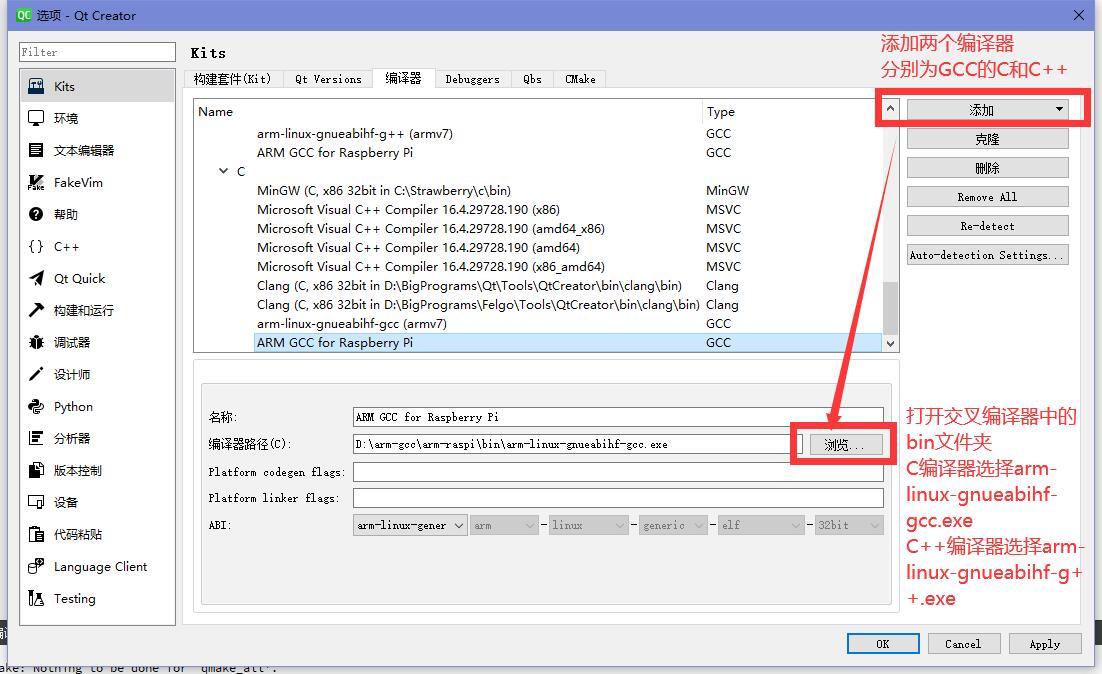Click the Platform linker flags field

(x=618, y=498)
